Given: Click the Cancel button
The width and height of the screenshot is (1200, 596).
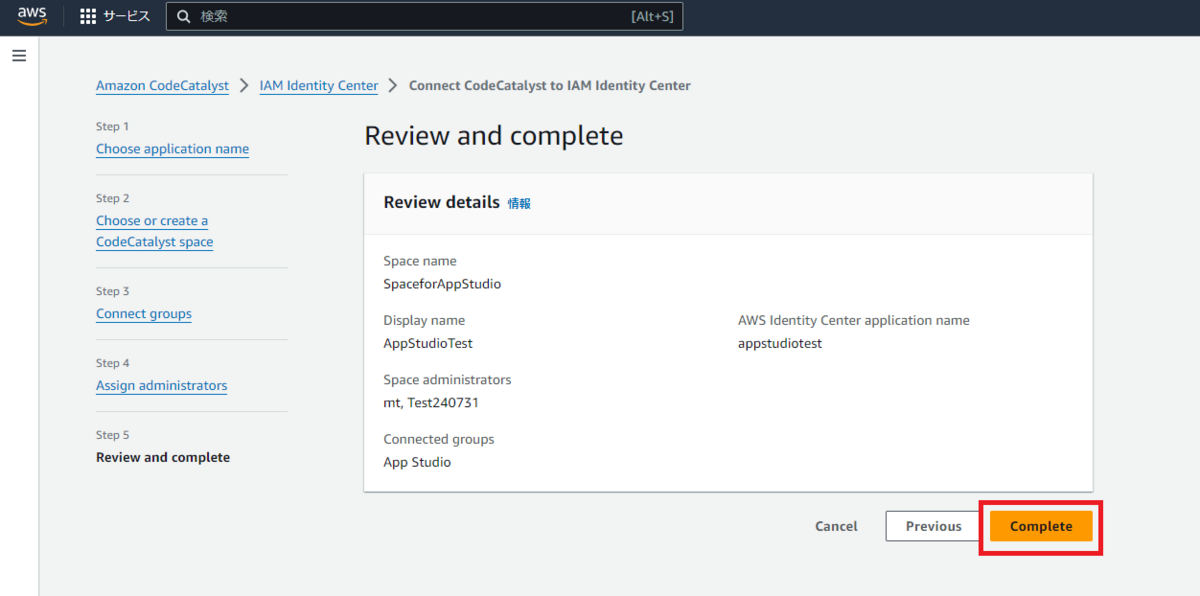Looking at the screenshot, I should 836,526.
